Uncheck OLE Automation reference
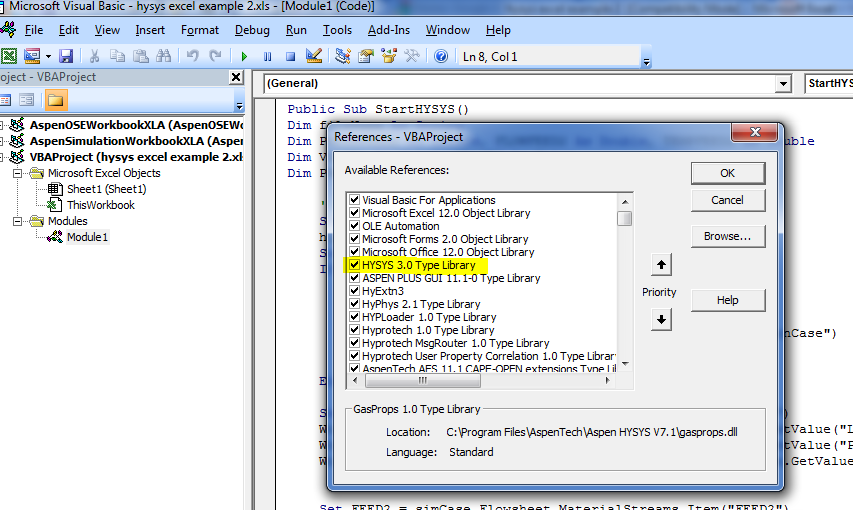Screen dimensions: 853x510 click(x=354, y=225)
